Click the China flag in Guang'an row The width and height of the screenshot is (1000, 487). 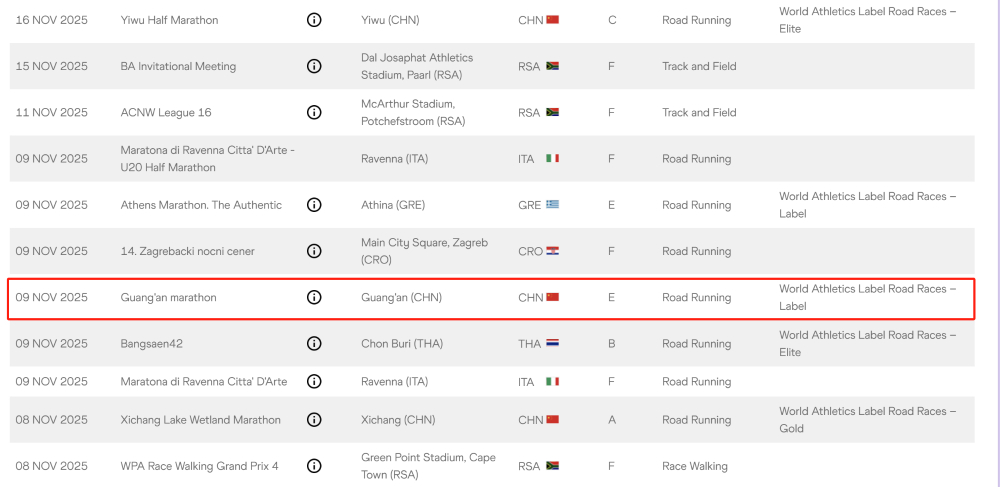[x=553, y=297]
